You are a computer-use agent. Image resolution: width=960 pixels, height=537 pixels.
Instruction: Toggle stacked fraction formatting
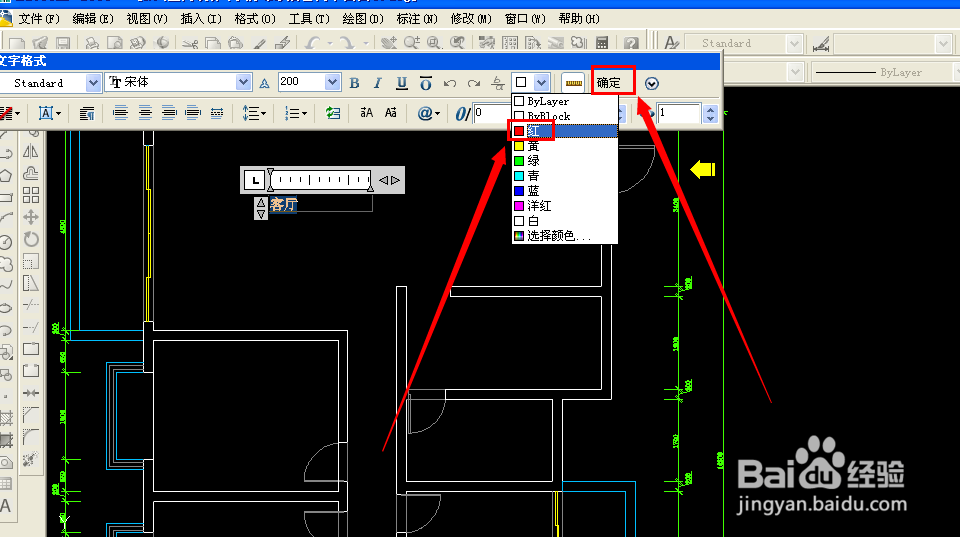(498, 83)
